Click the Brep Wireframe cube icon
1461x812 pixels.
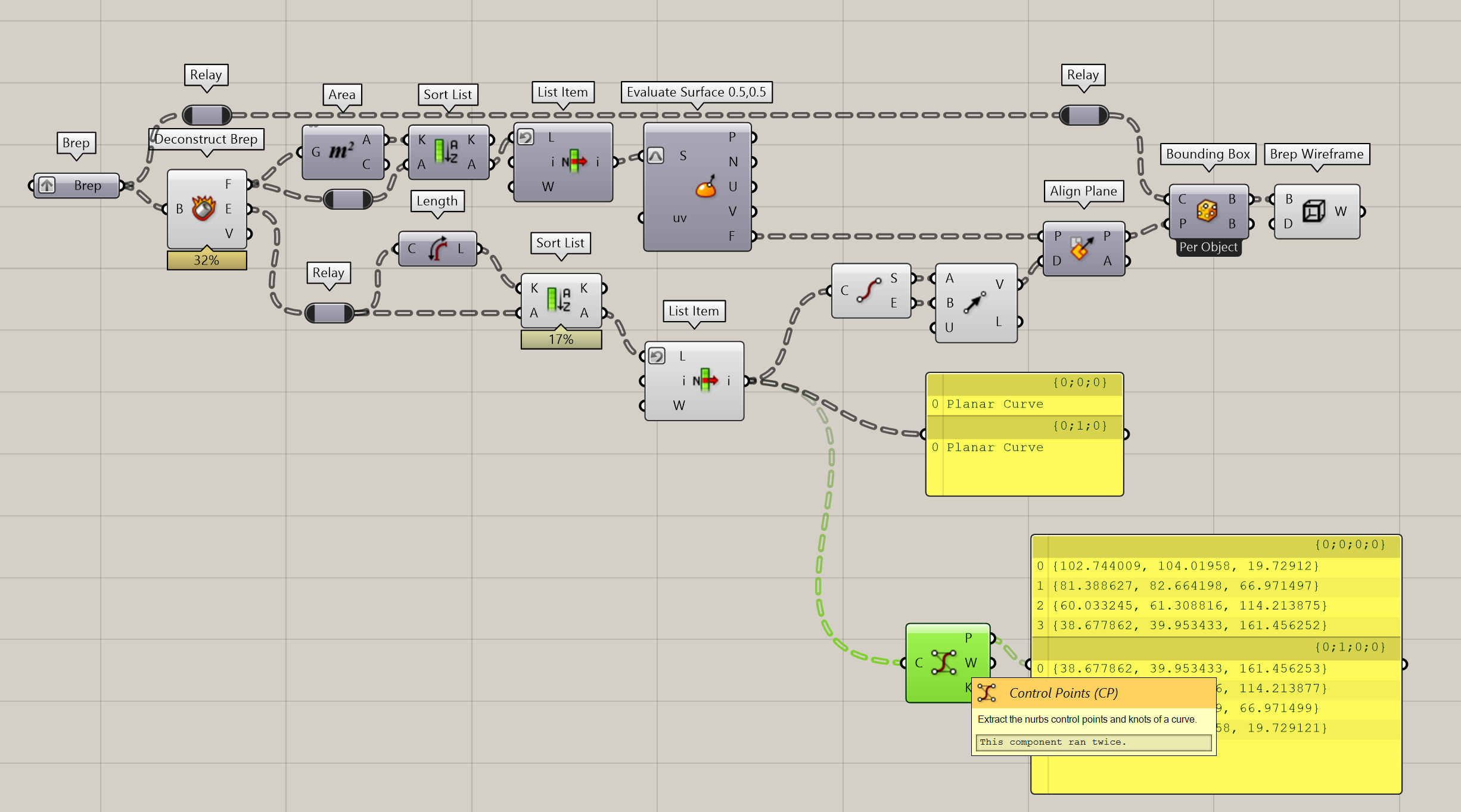coord(1314,211)
